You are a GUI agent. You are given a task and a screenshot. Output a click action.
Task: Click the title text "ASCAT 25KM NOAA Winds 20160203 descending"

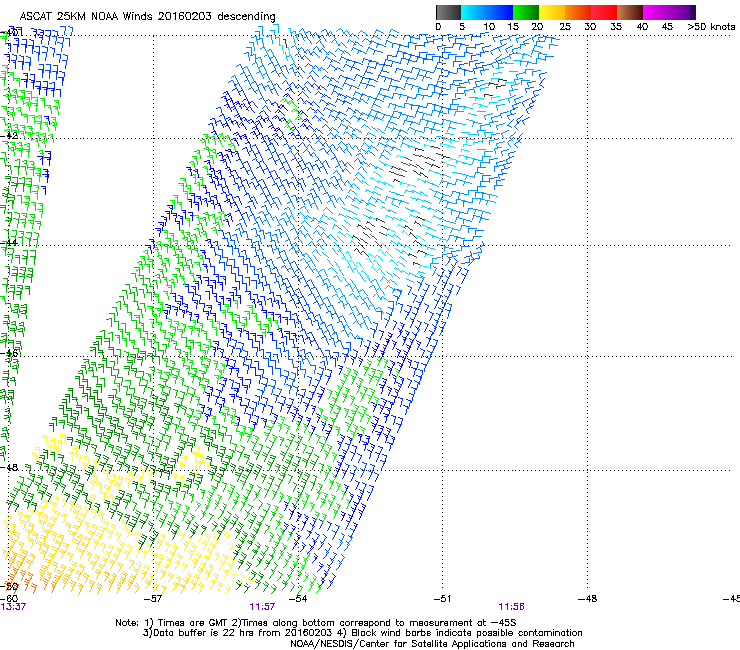(147, 16)
